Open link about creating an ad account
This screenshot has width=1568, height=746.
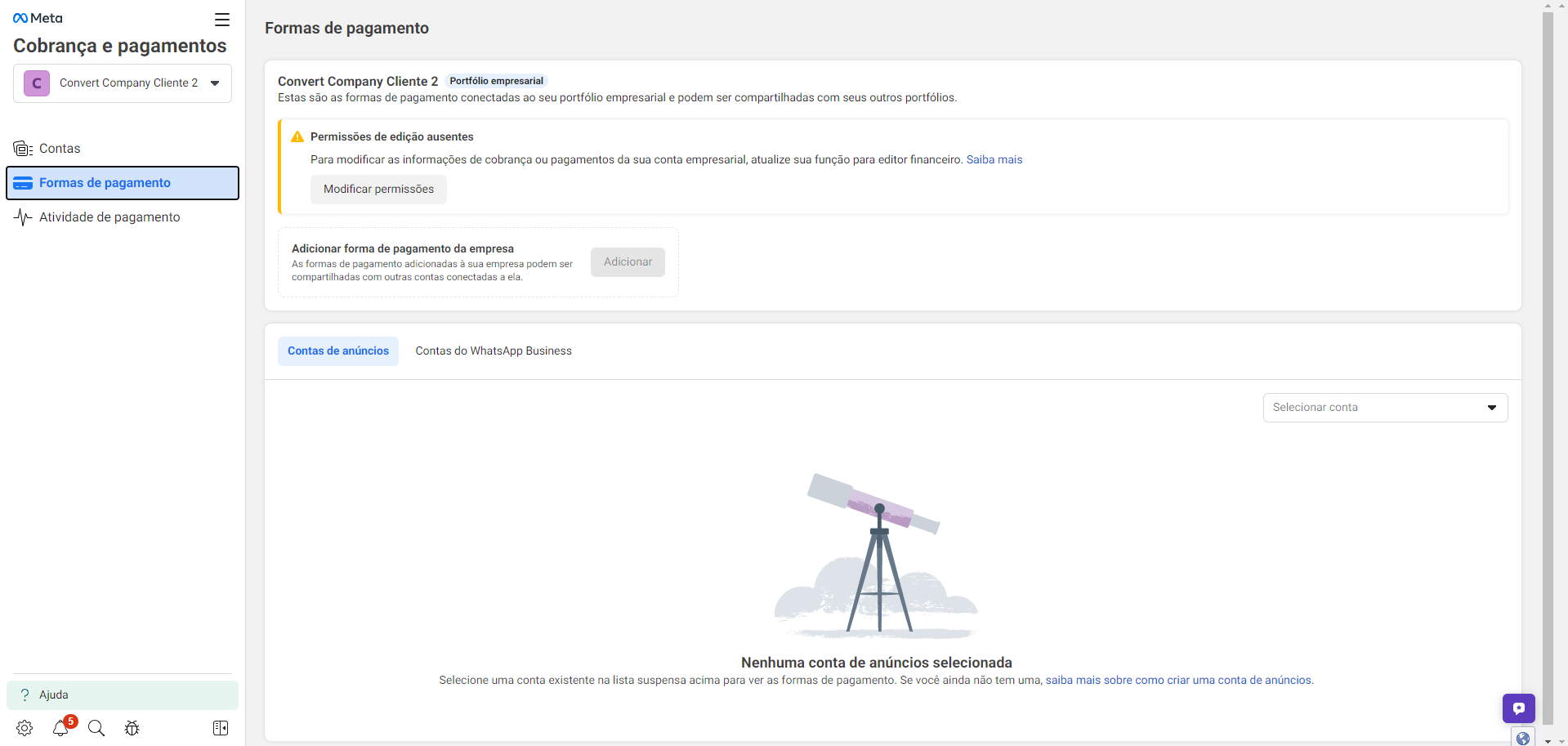pos(1178,681)
